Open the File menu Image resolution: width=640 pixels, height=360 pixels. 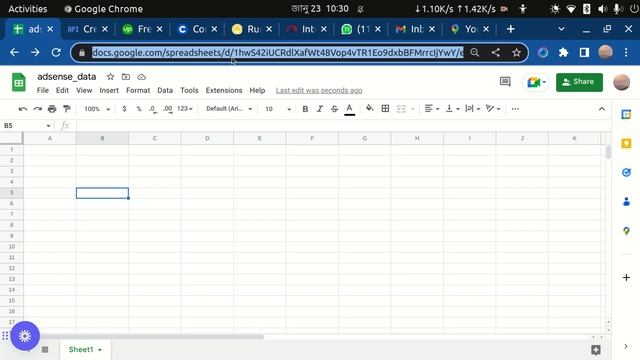42,90
